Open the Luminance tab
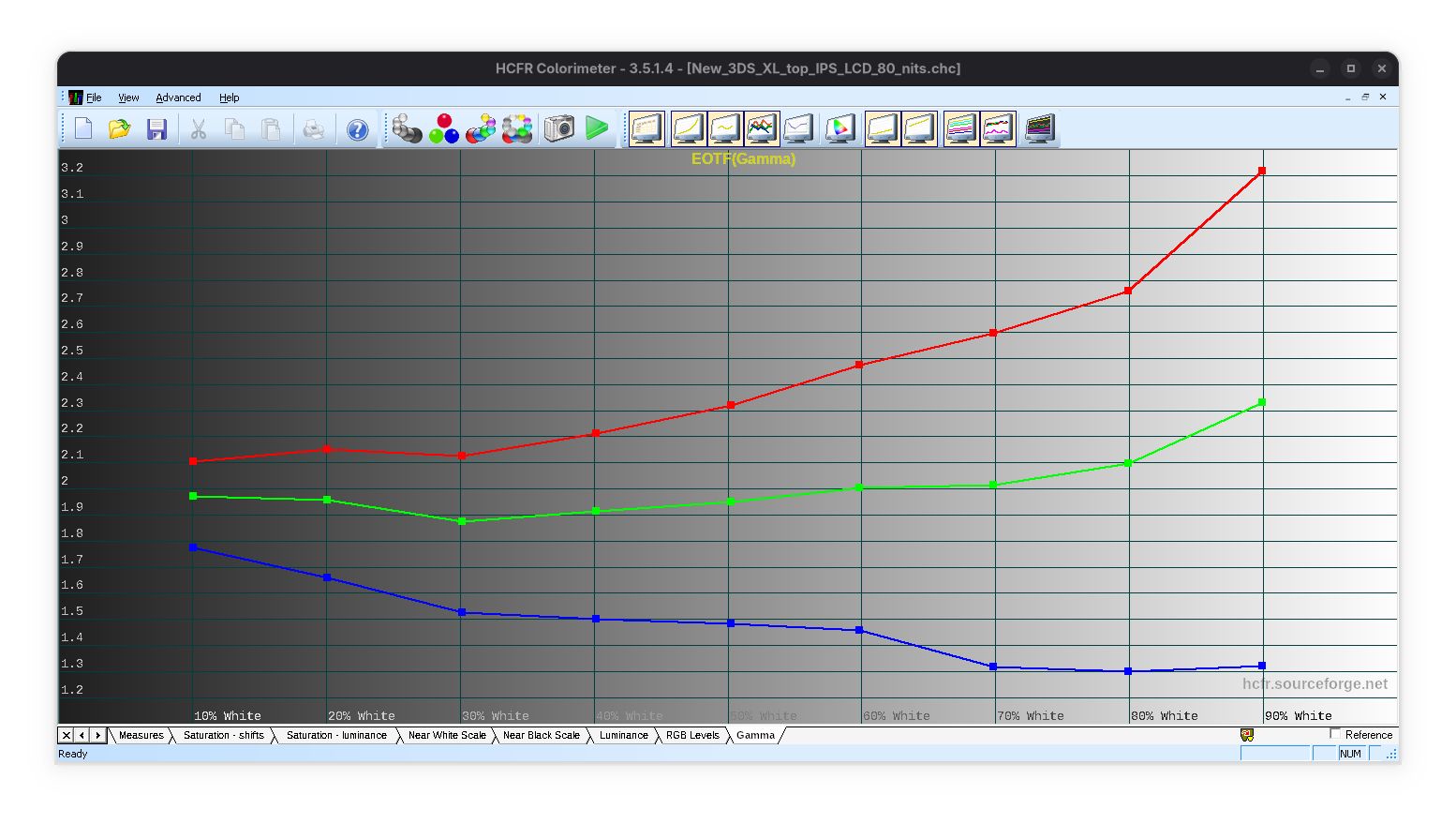1456x824 pixels. pyautogui.click(x=623, y=736)
